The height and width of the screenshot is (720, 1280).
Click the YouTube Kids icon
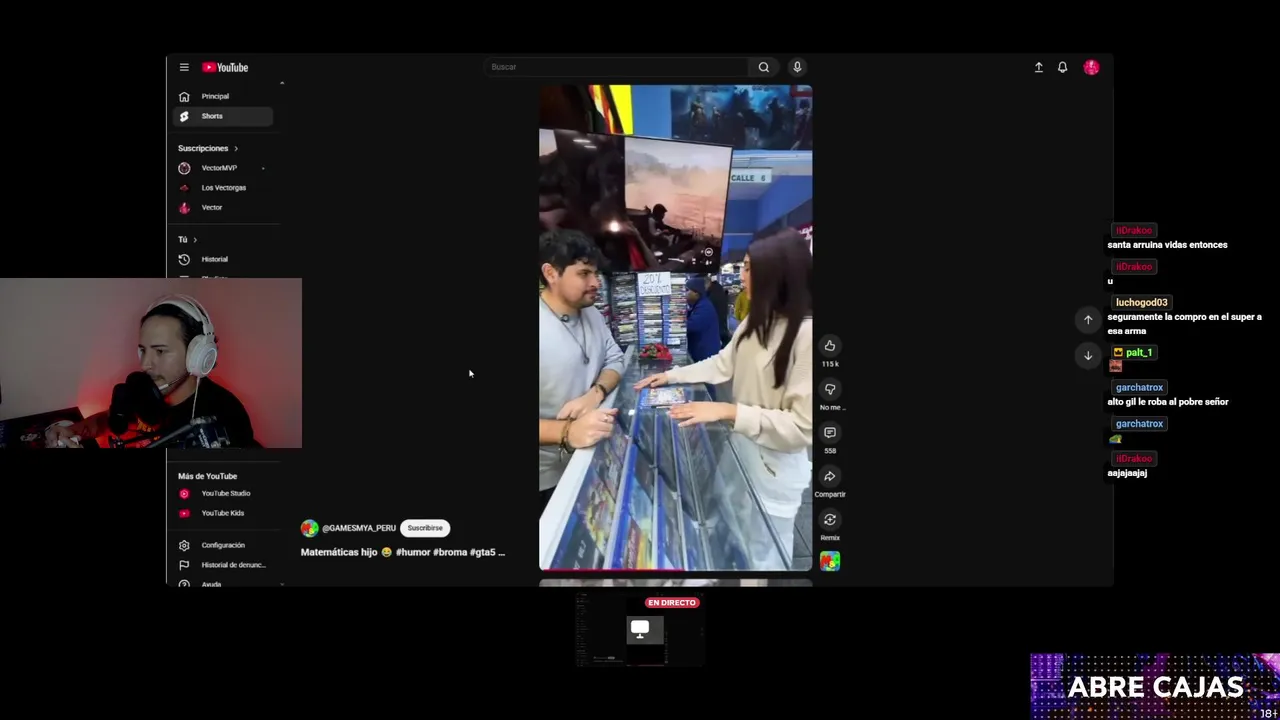(x=184, y=513)
